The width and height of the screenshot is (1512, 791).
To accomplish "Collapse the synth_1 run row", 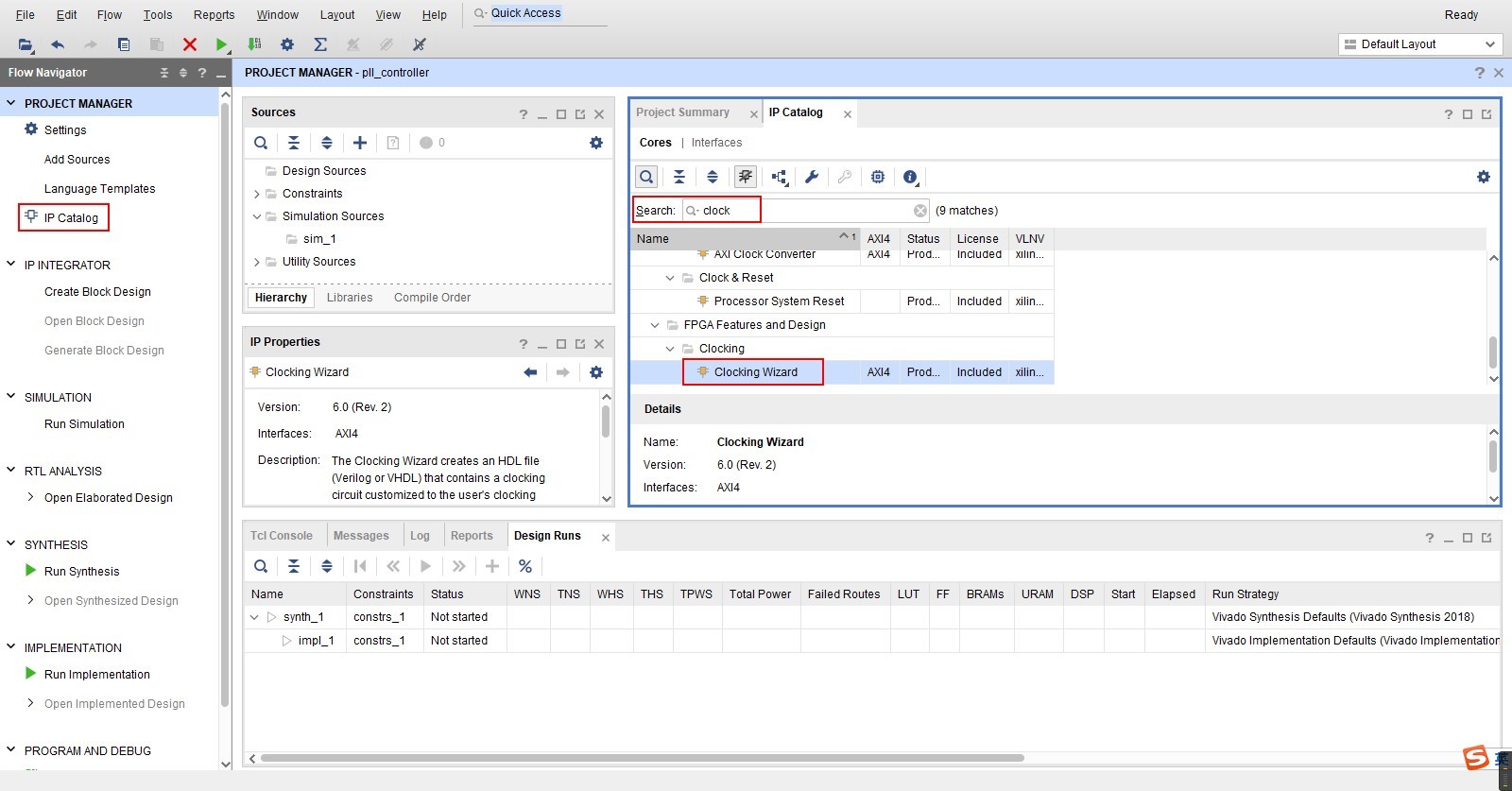I will pos(254,617).
